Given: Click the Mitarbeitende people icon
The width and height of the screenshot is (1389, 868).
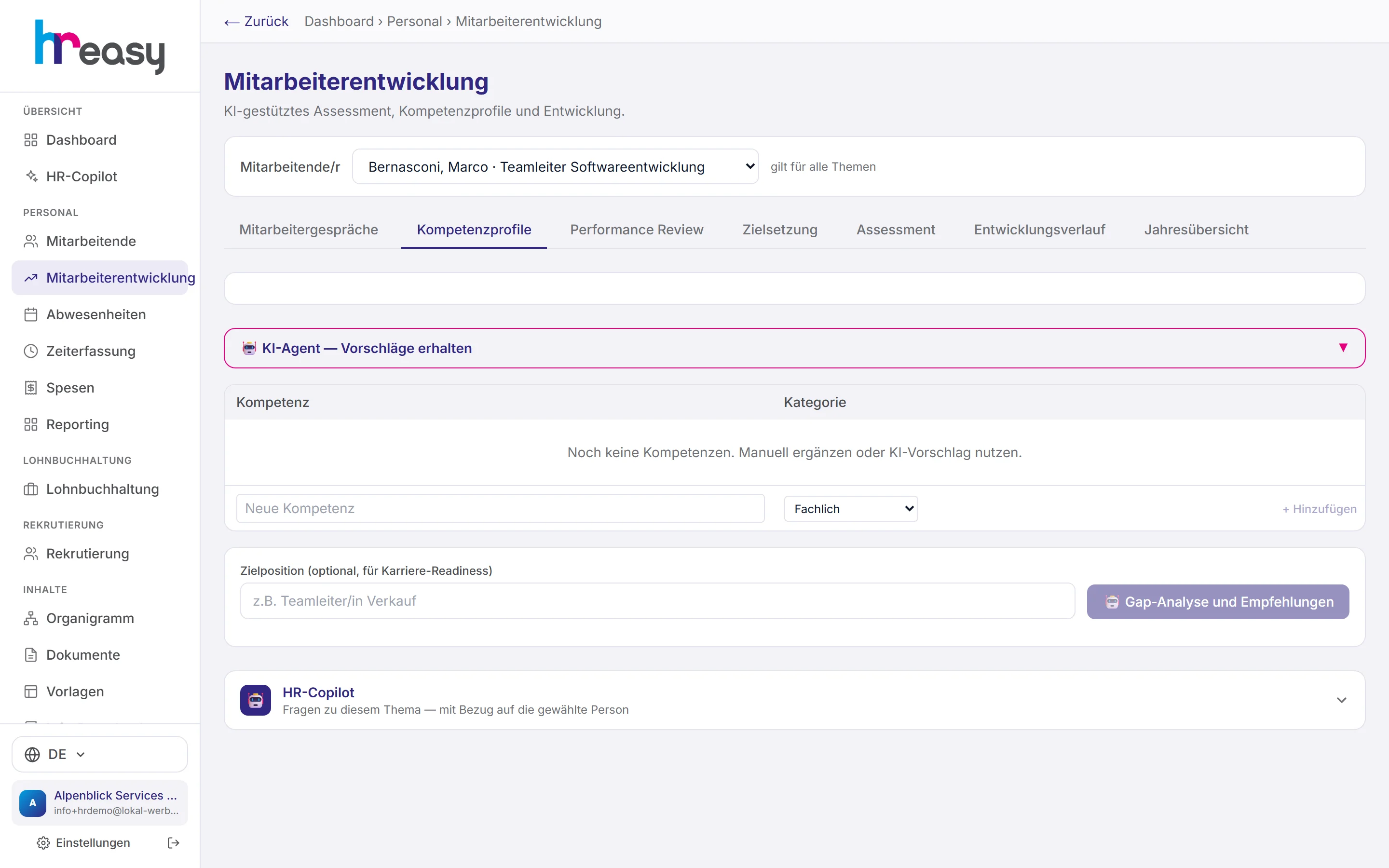Looking at the screenshot, I should point(31,241).
